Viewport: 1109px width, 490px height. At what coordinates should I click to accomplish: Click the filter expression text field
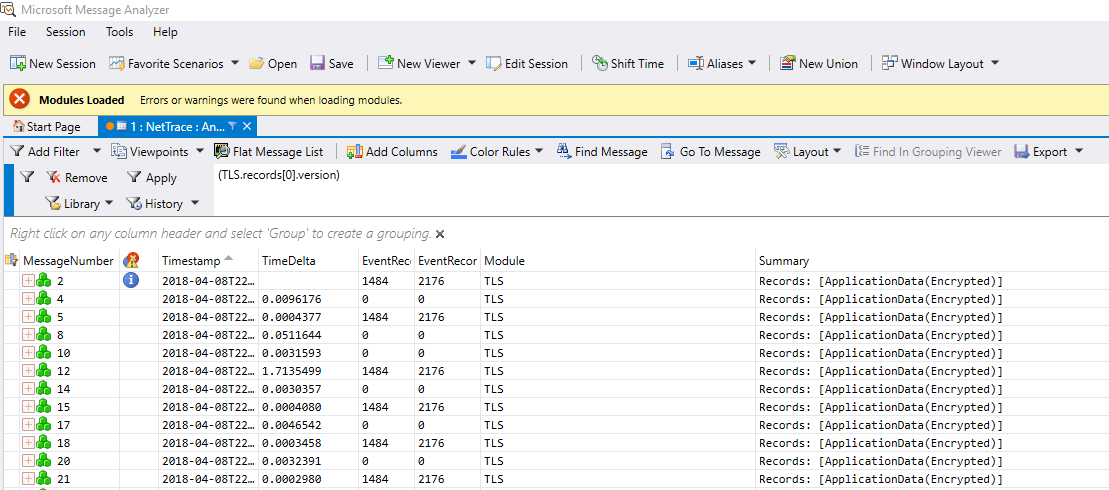tap(661, 189)
